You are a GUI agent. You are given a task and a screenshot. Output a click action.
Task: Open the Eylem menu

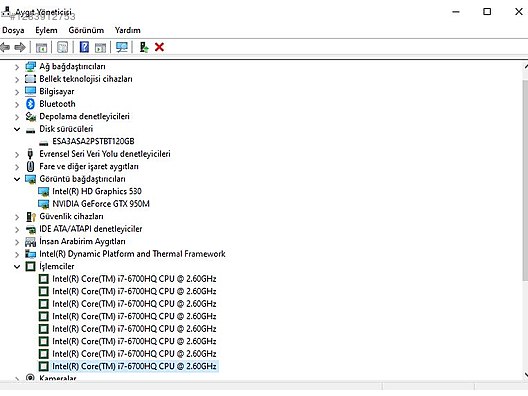pos(46,30)
